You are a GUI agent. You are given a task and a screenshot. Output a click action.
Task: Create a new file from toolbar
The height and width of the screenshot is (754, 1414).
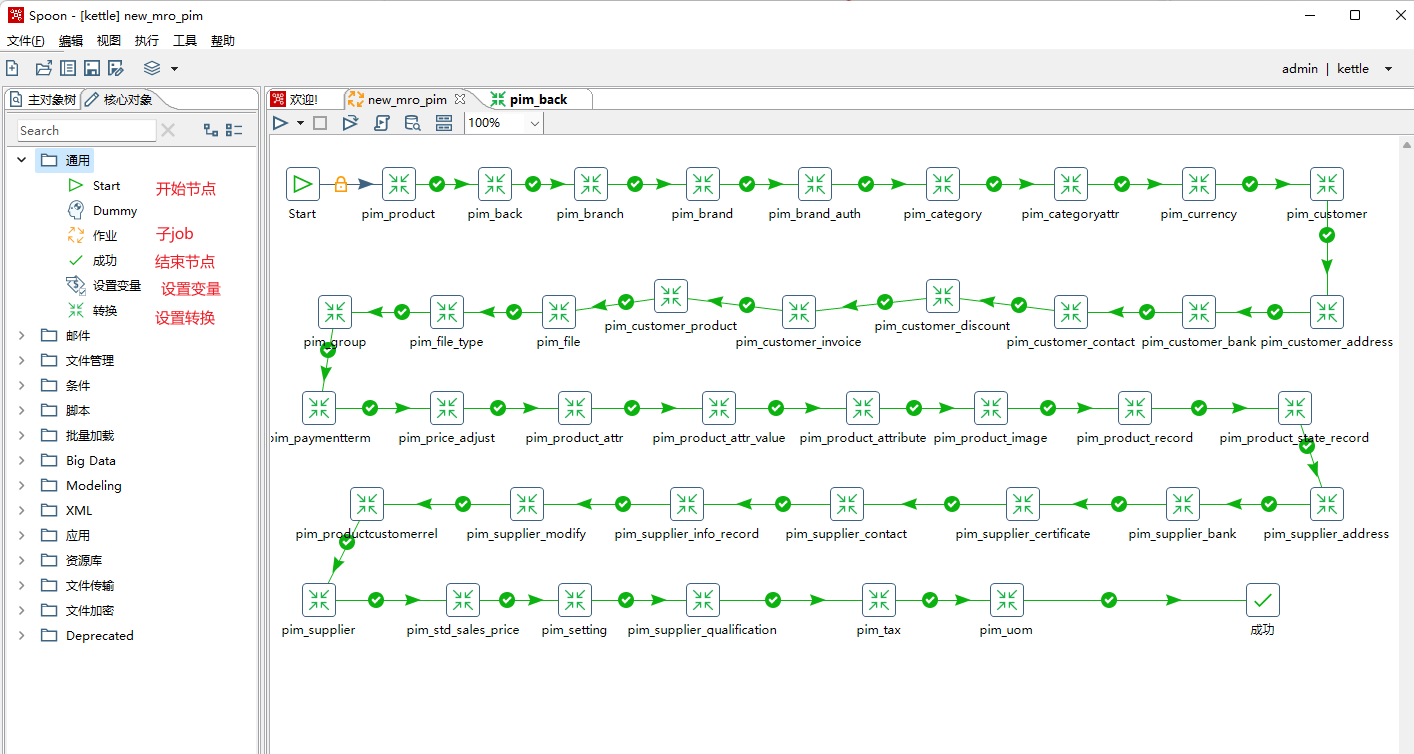coord(12,68)
